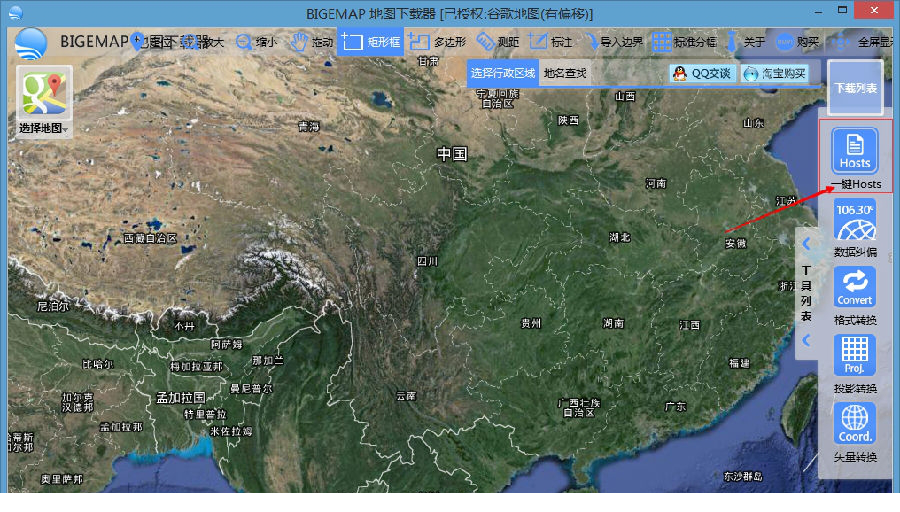Switch to the 地名查找 tab

coord(565,73)
